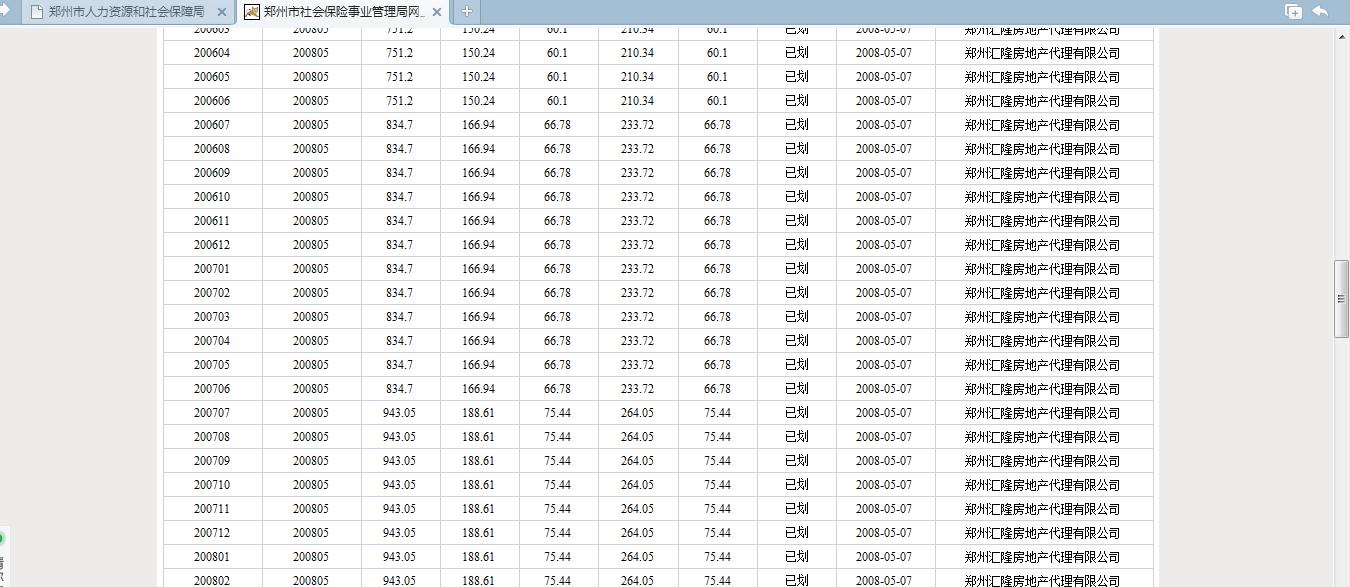Viewport: 1350px width, 587px height.
Task: Click 郑州汇隆房地产代理有限公司 in the 200703 row
Action: (1042, 317)
